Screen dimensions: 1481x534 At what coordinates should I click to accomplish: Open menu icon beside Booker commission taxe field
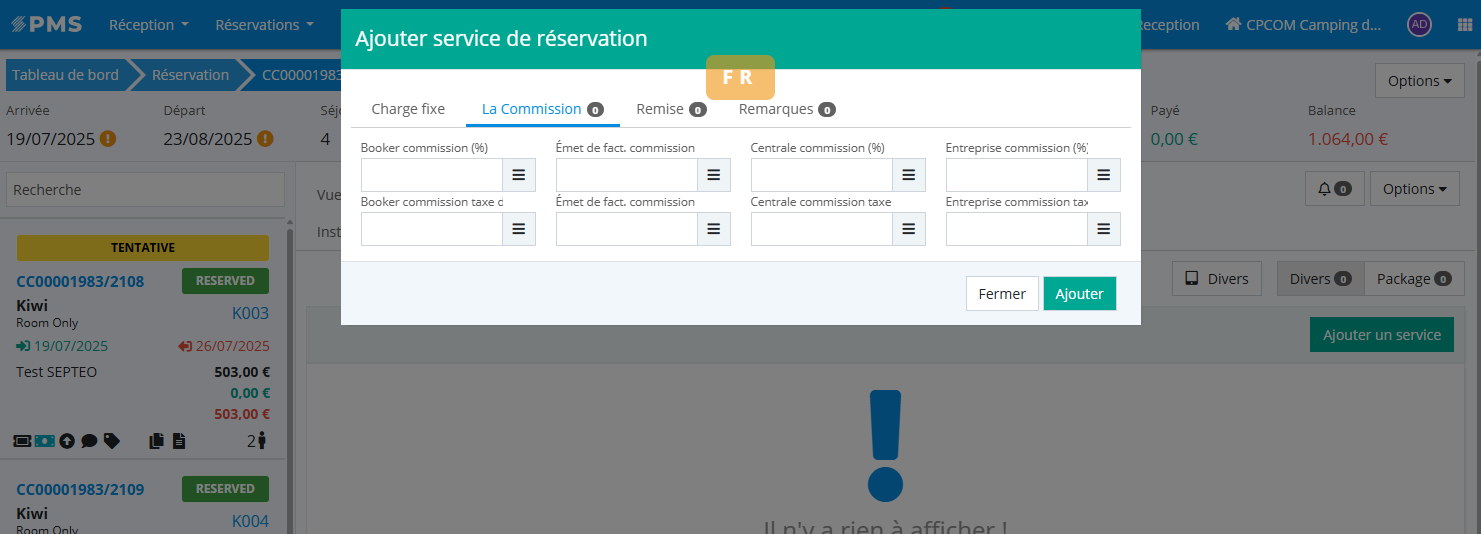point(518,229)
